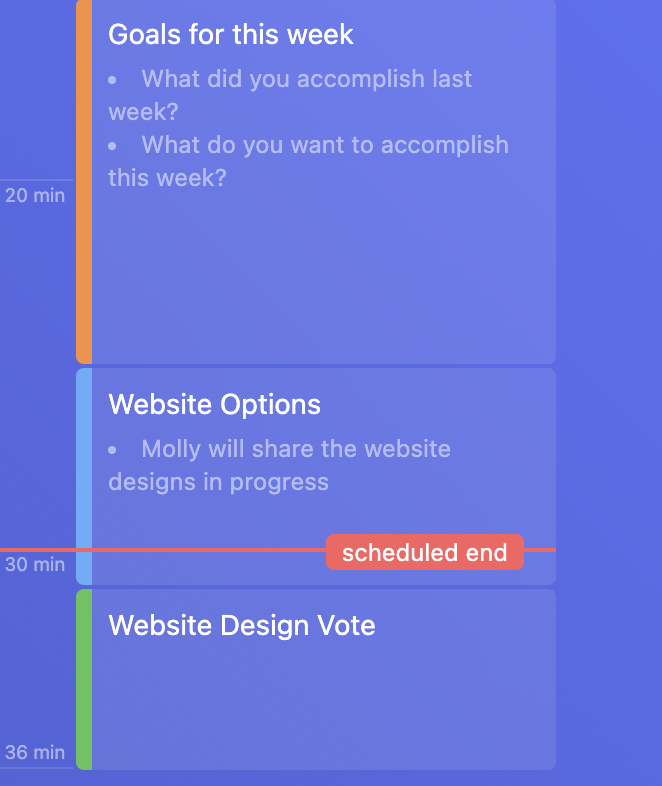This screenshot has width=662, height=786.
Task: Click the "30 min" timeline label
Action: [x=35, y=565]
